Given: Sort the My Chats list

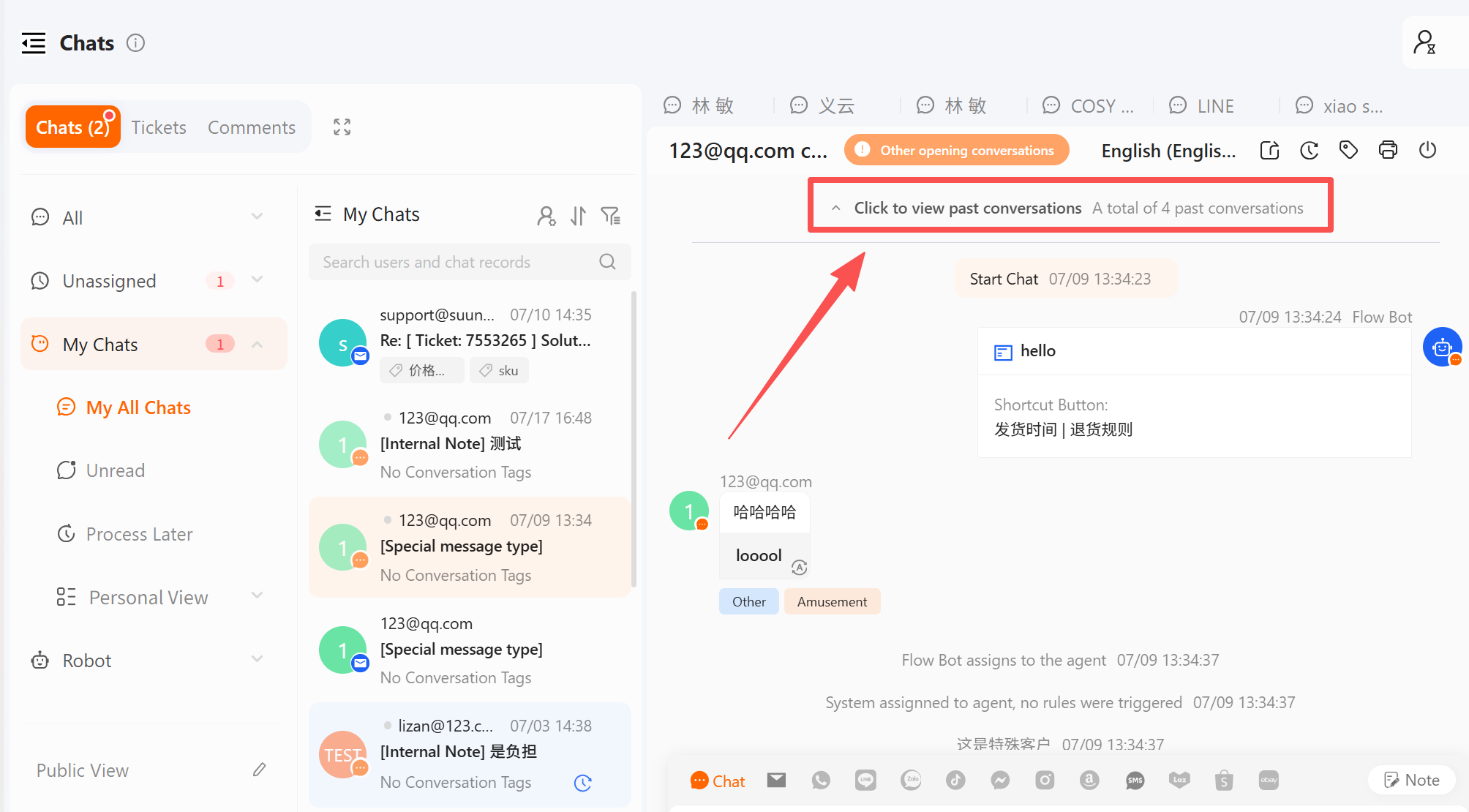Looking at the screenshot, I should [x=579, y=216].
